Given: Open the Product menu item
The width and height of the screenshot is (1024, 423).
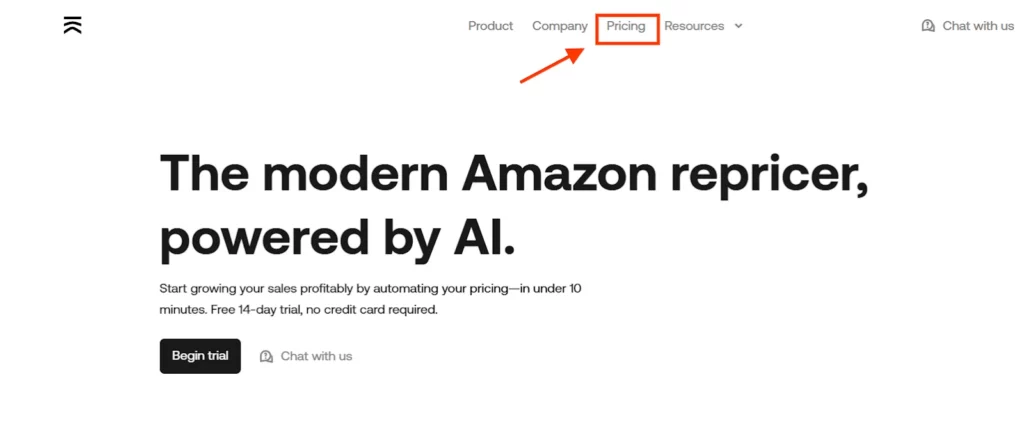Looking at the screenshot, I should point(490,26).
